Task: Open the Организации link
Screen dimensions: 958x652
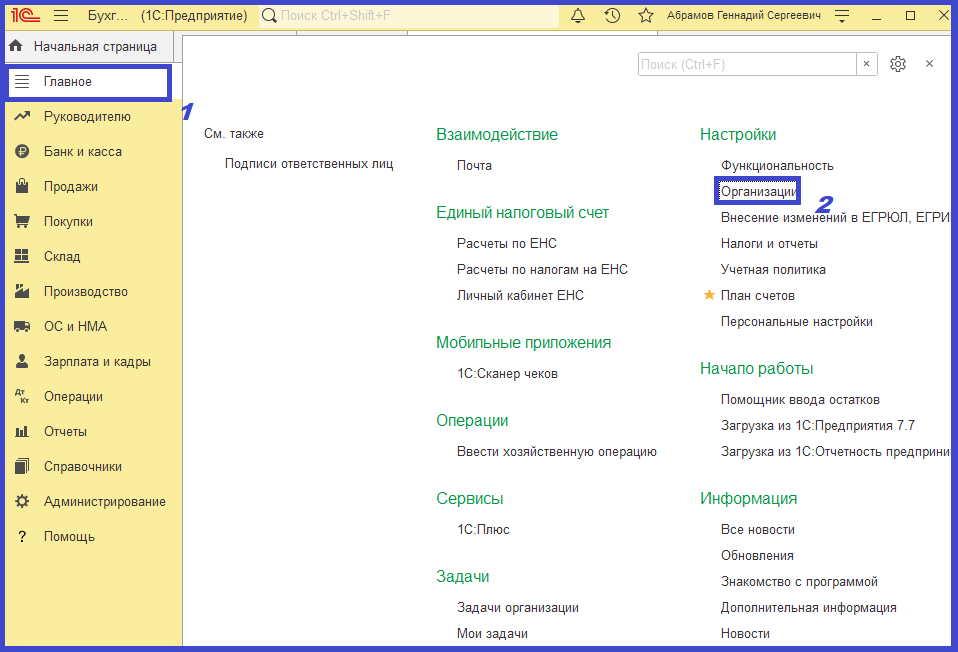Action: [758, 191]
